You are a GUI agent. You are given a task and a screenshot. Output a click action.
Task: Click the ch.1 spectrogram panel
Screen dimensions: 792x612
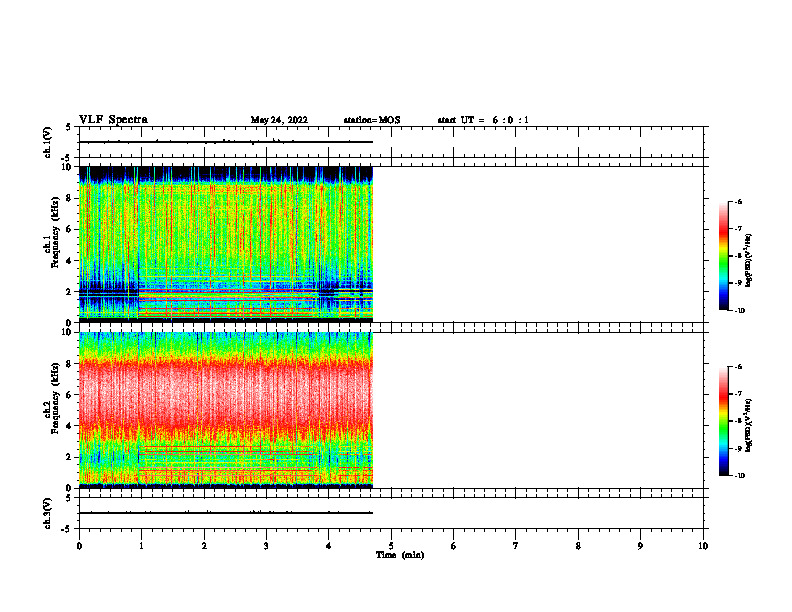point(226,244)
